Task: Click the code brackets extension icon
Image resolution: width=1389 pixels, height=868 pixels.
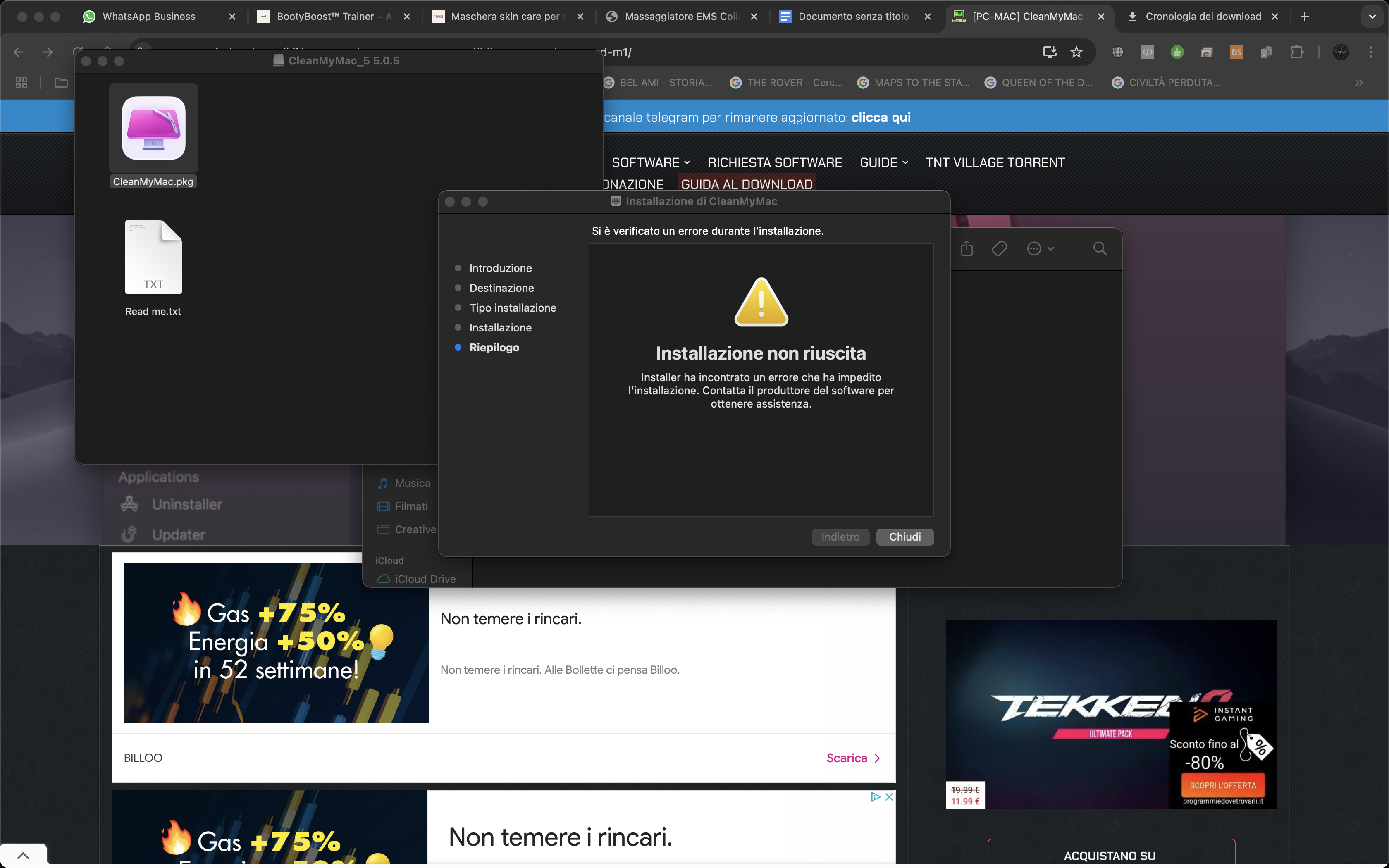Action: 1147,52
